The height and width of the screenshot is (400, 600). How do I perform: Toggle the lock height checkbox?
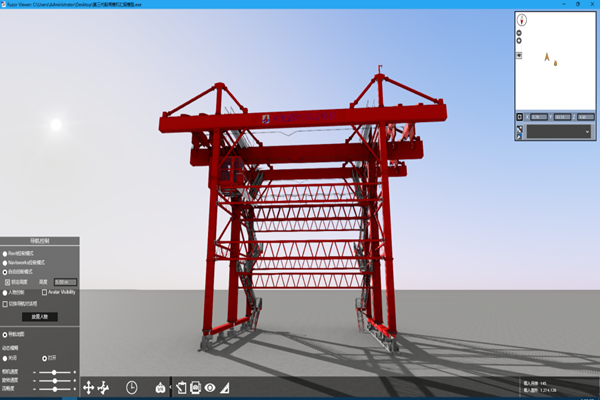coord(5,282)
